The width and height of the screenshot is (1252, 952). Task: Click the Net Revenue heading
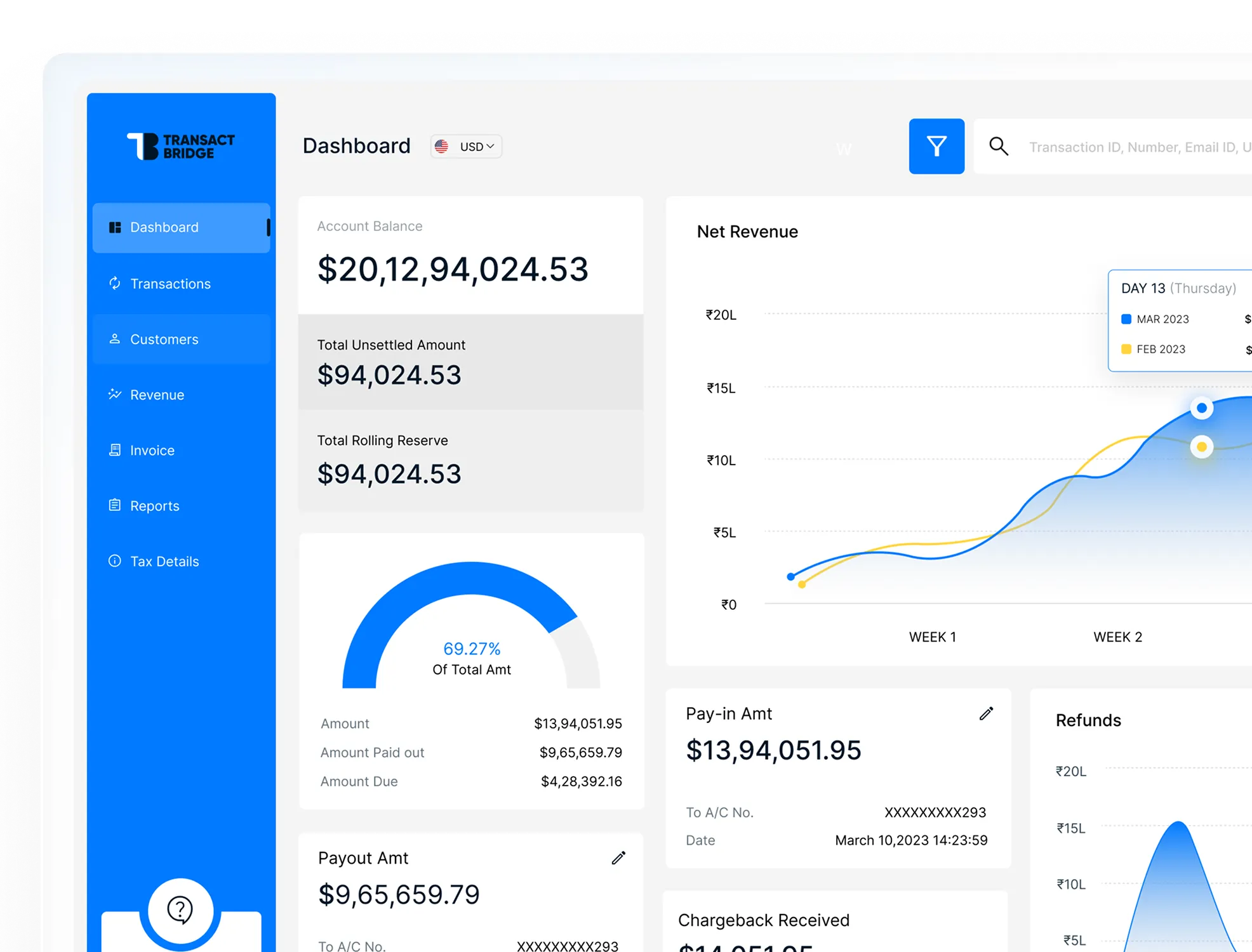747,232
